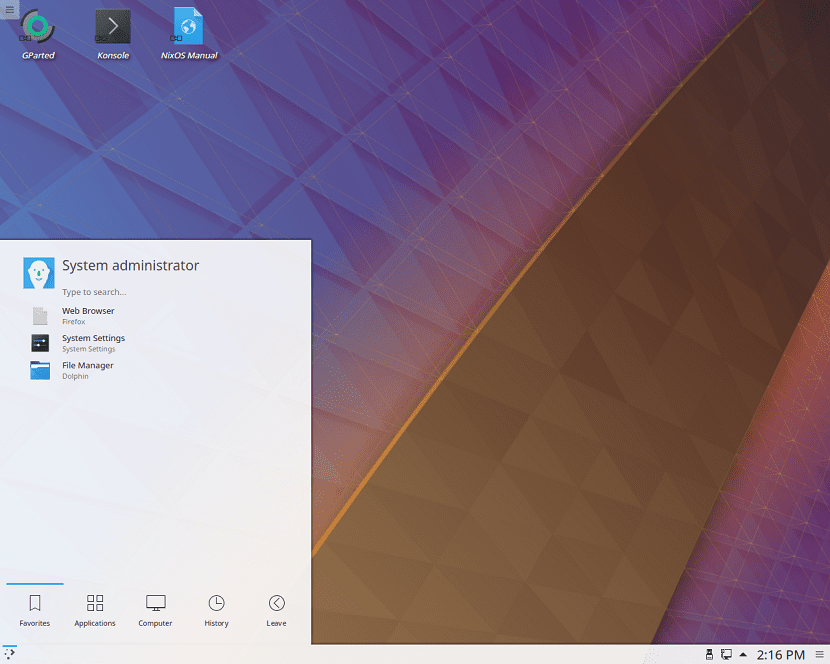Click the 2:16 PM clock
This screenshot has width=830, height=664.
[x=780, y=655]
